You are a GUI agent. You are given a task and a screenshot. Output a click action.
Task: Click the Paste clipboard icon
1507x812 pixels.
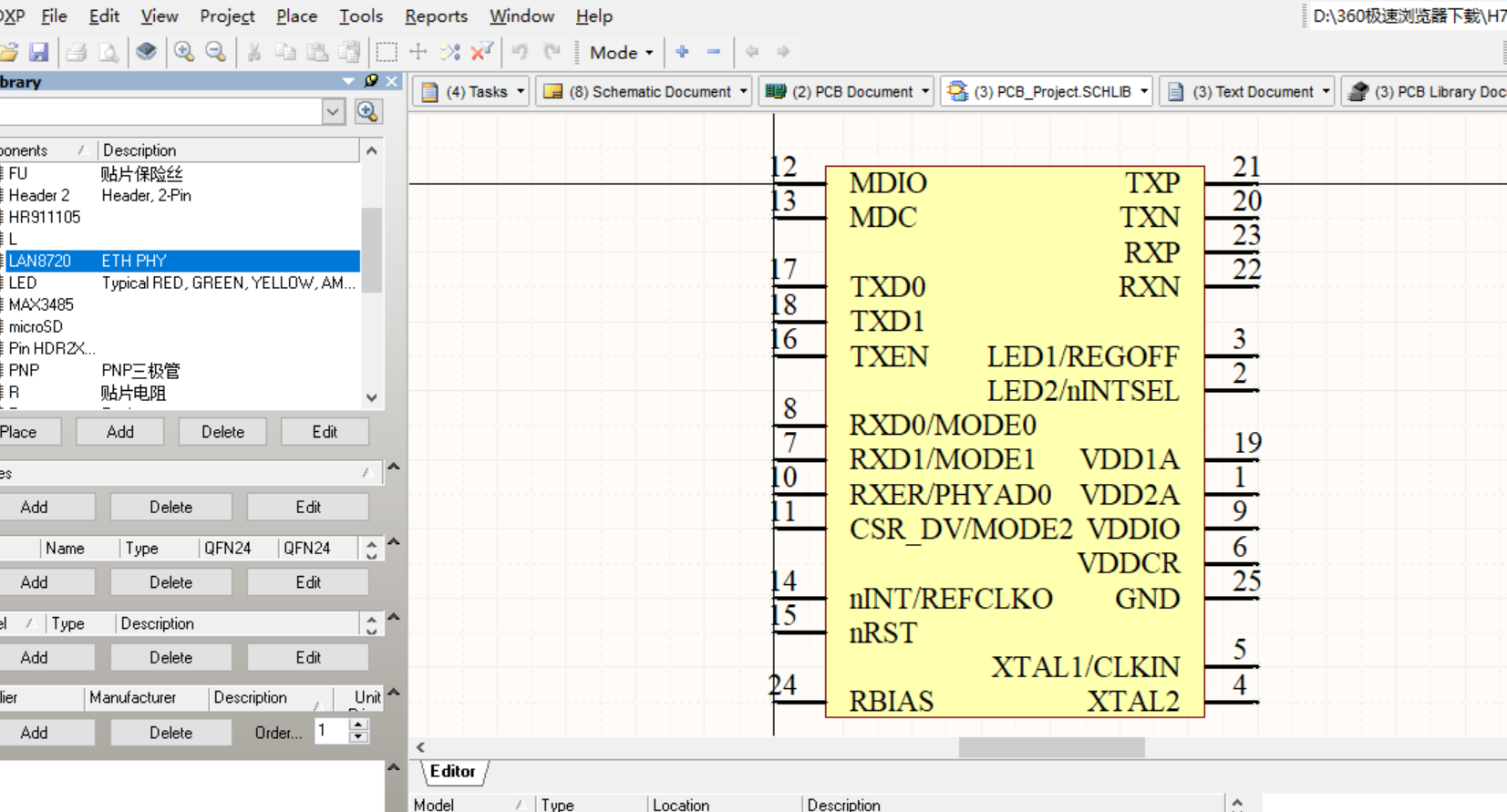pos(317,52)
